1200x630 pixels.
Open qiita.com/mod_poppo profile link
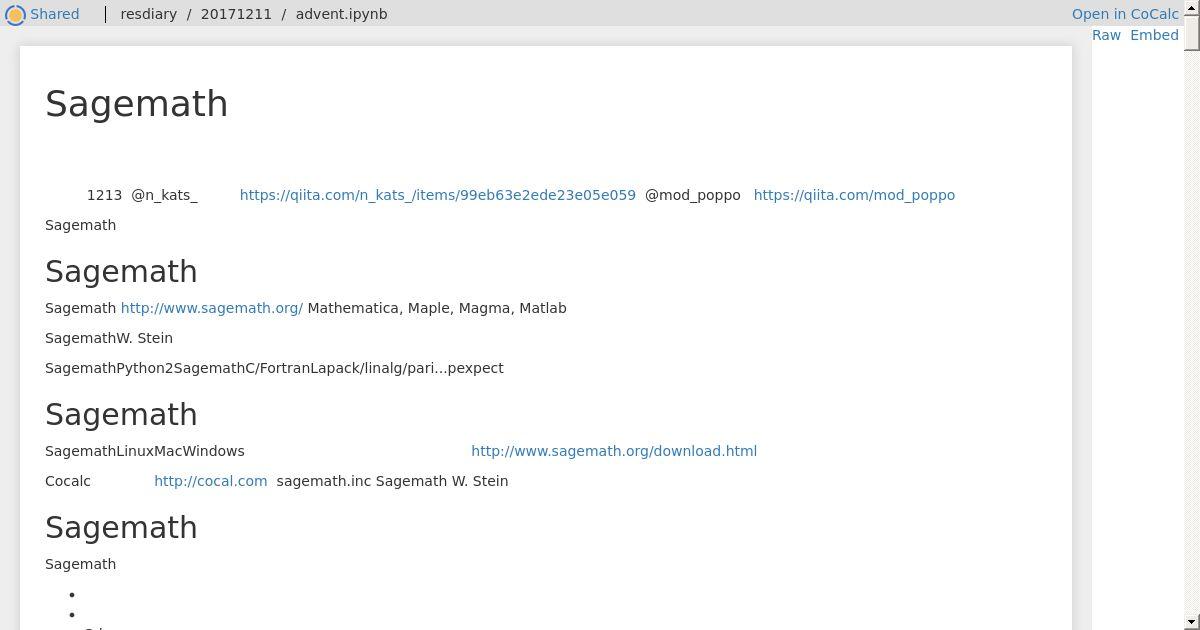(854, 195)
